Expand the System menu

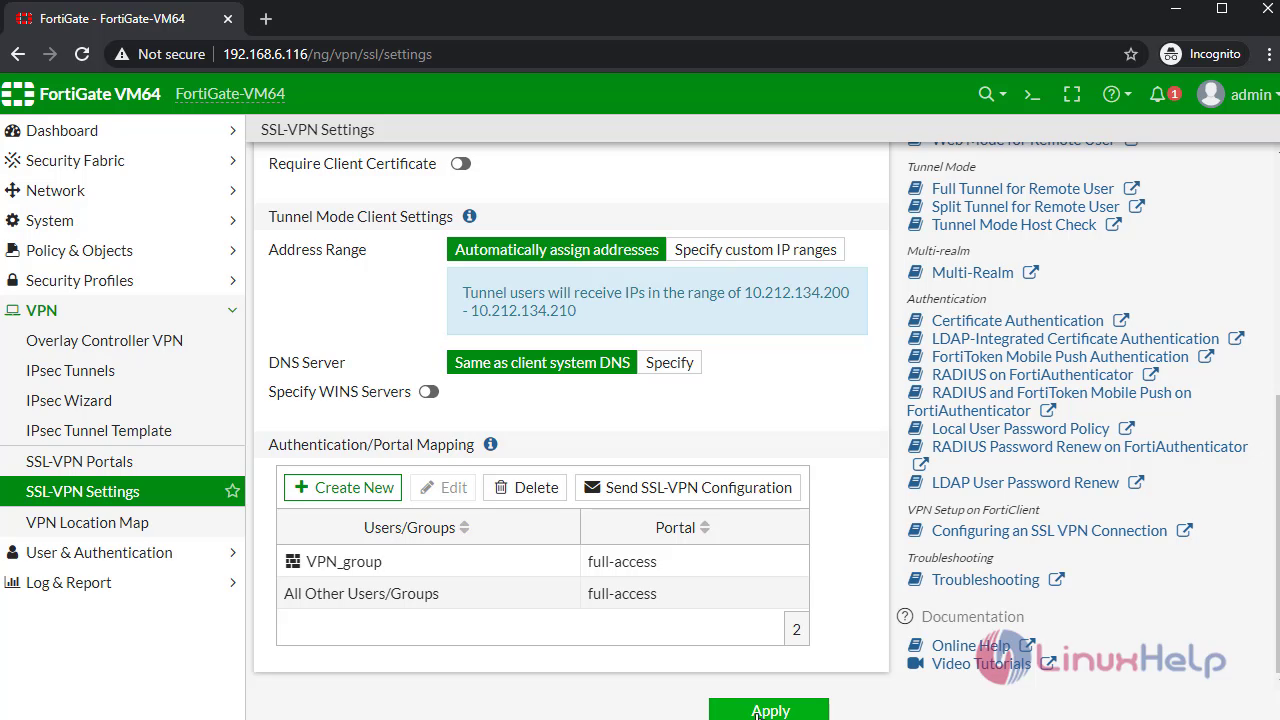232,220
